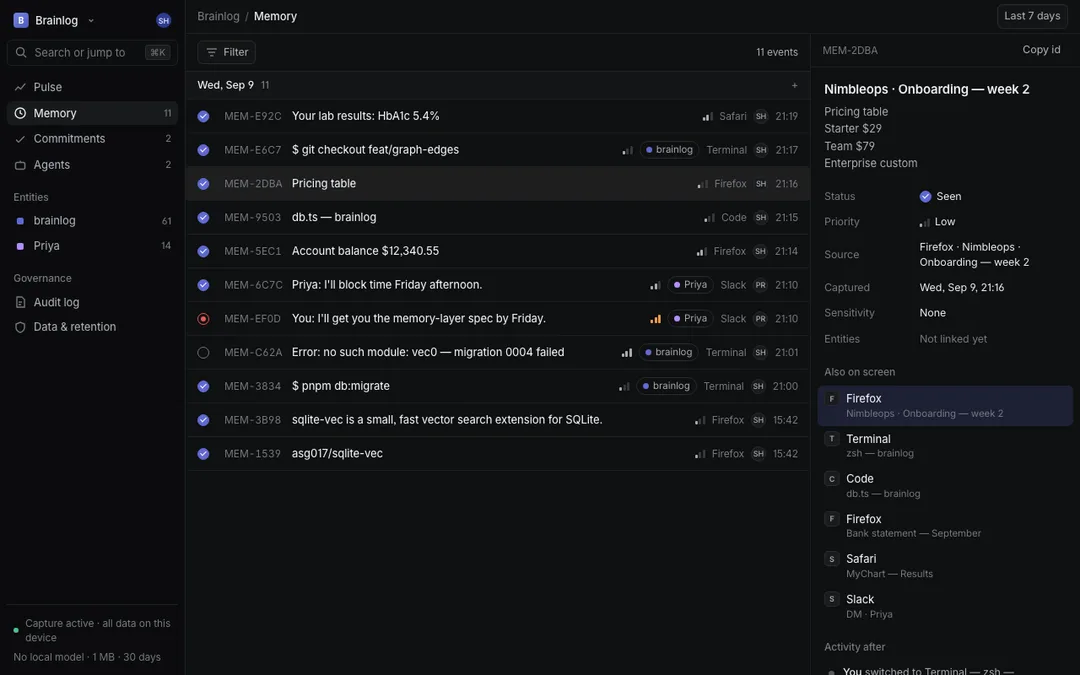Toggle the checkmark for MEM-5EC1 Account balance
Screen dimensions: 1080x675
click(203, 251)
